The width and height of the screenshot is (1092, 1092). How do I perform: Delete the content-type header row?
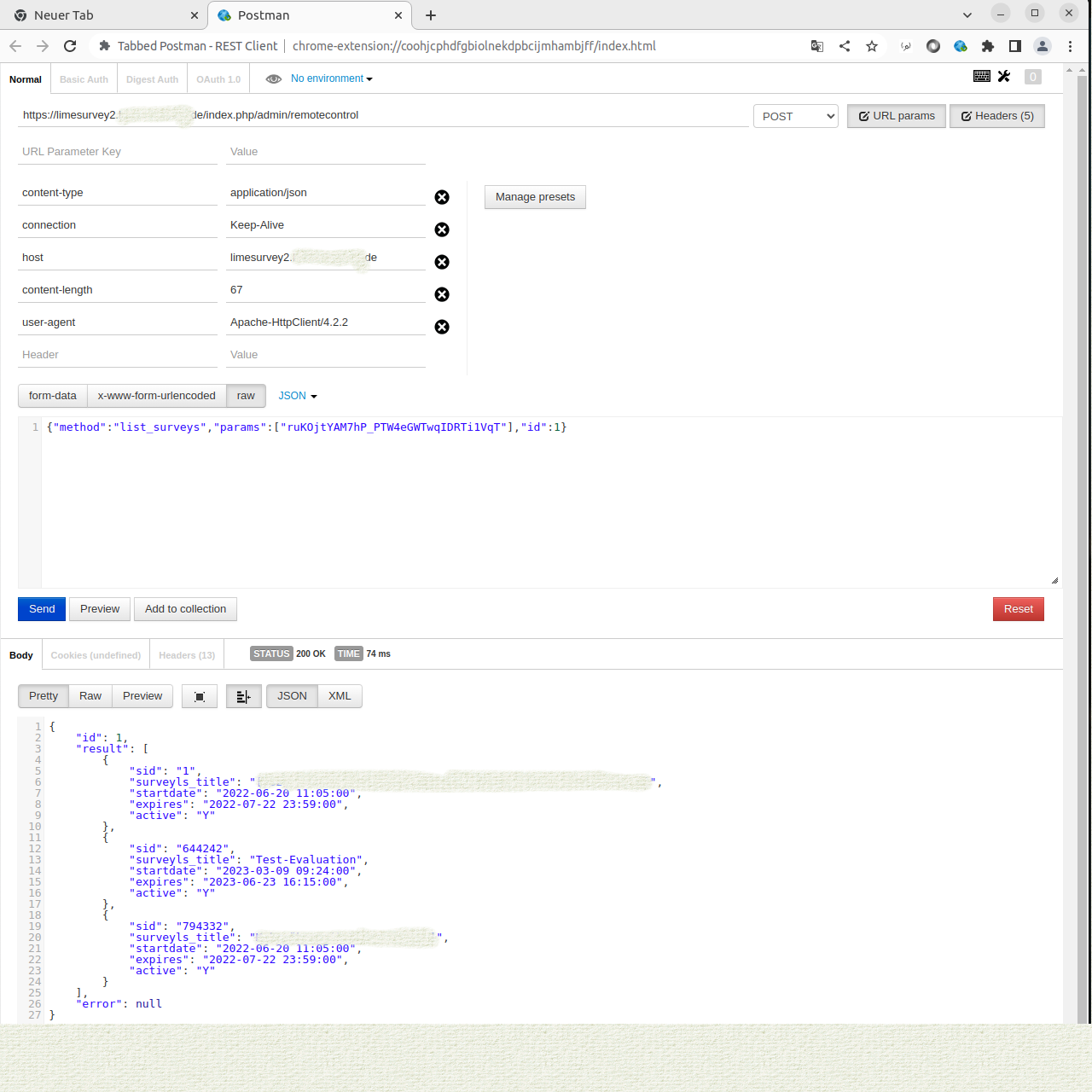tap(442, 197)
